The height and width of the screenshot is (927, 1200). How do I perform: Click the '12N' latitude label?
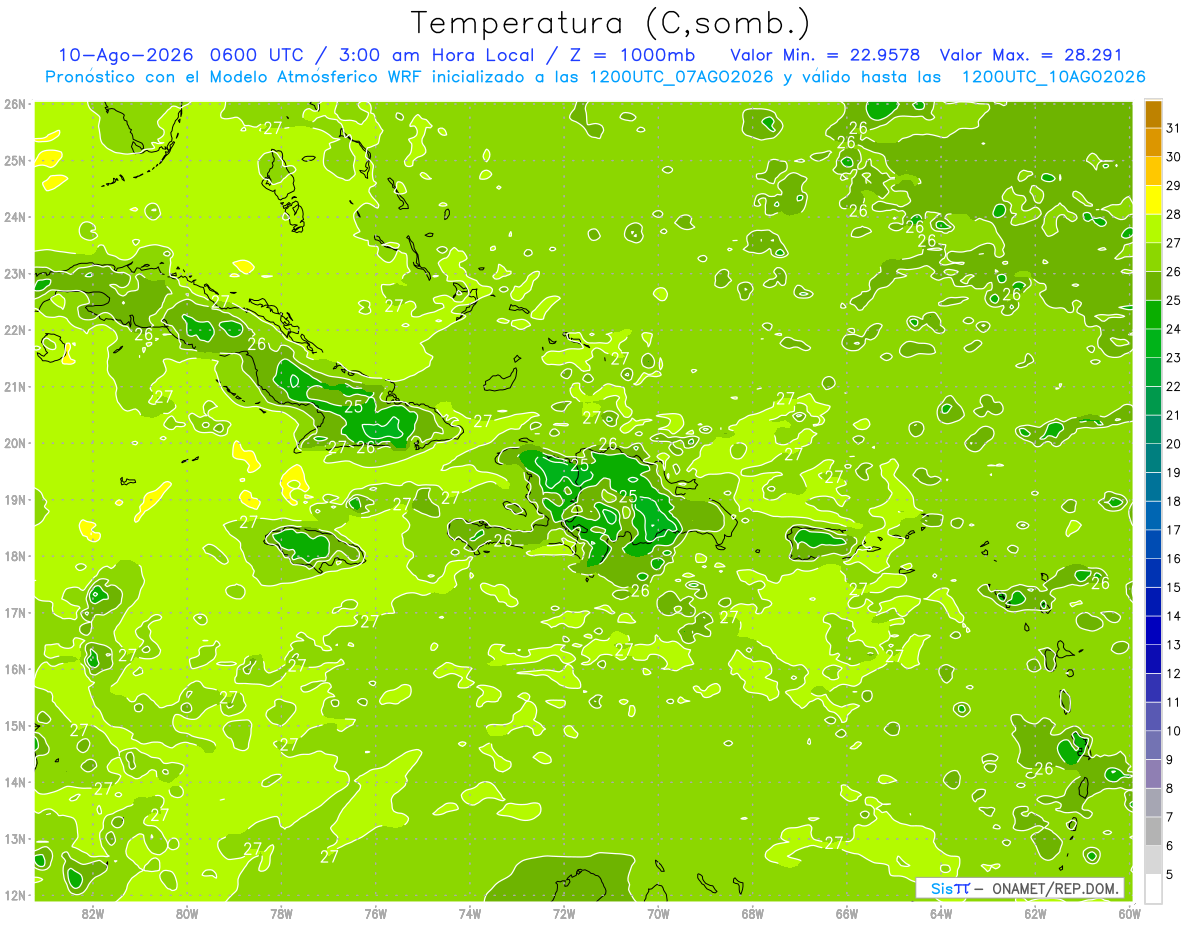point(15,895)
